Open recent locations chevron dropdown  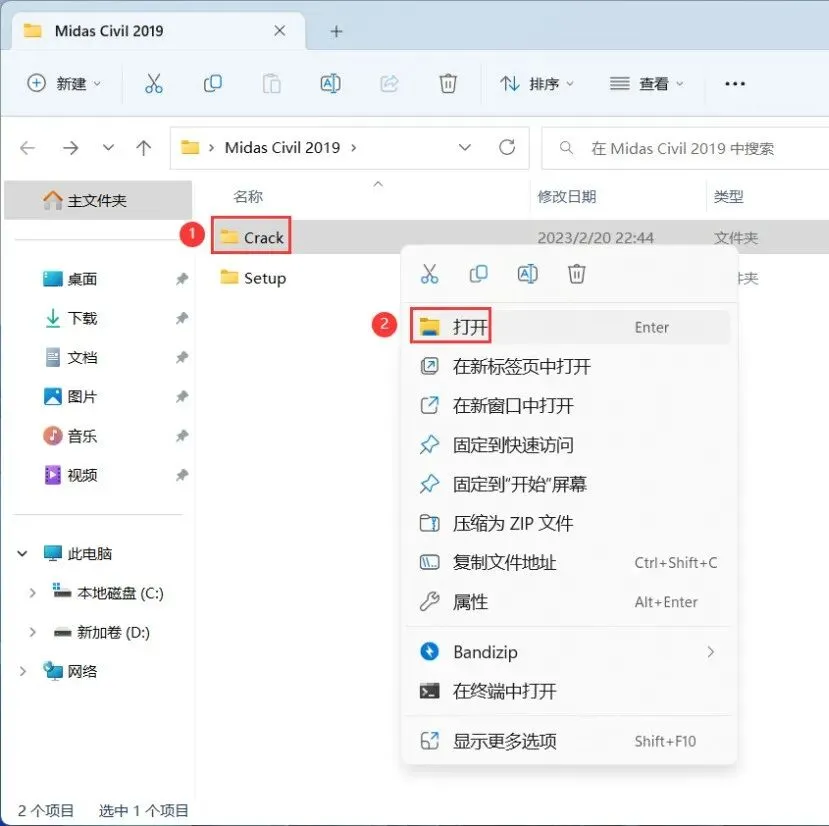[x=108, y=148]
